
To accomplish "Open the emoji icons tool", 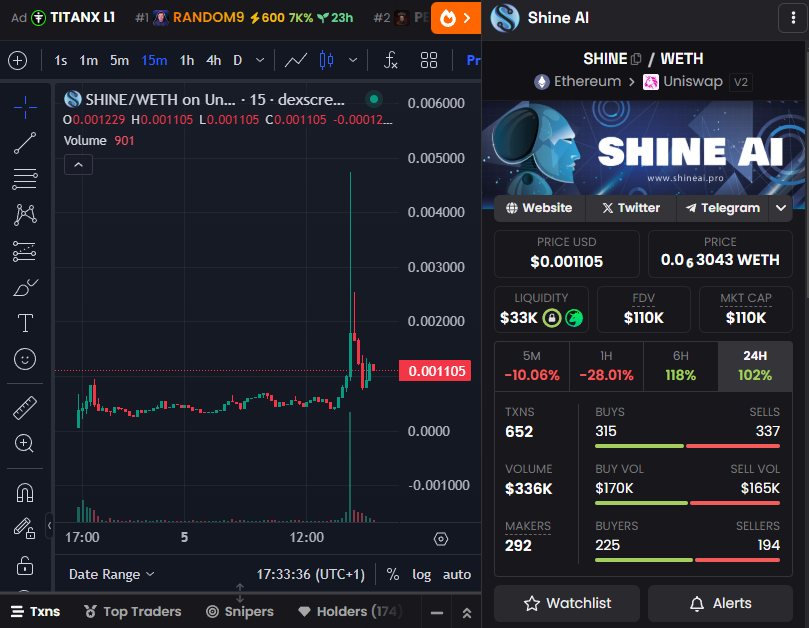I will point(25,359).
